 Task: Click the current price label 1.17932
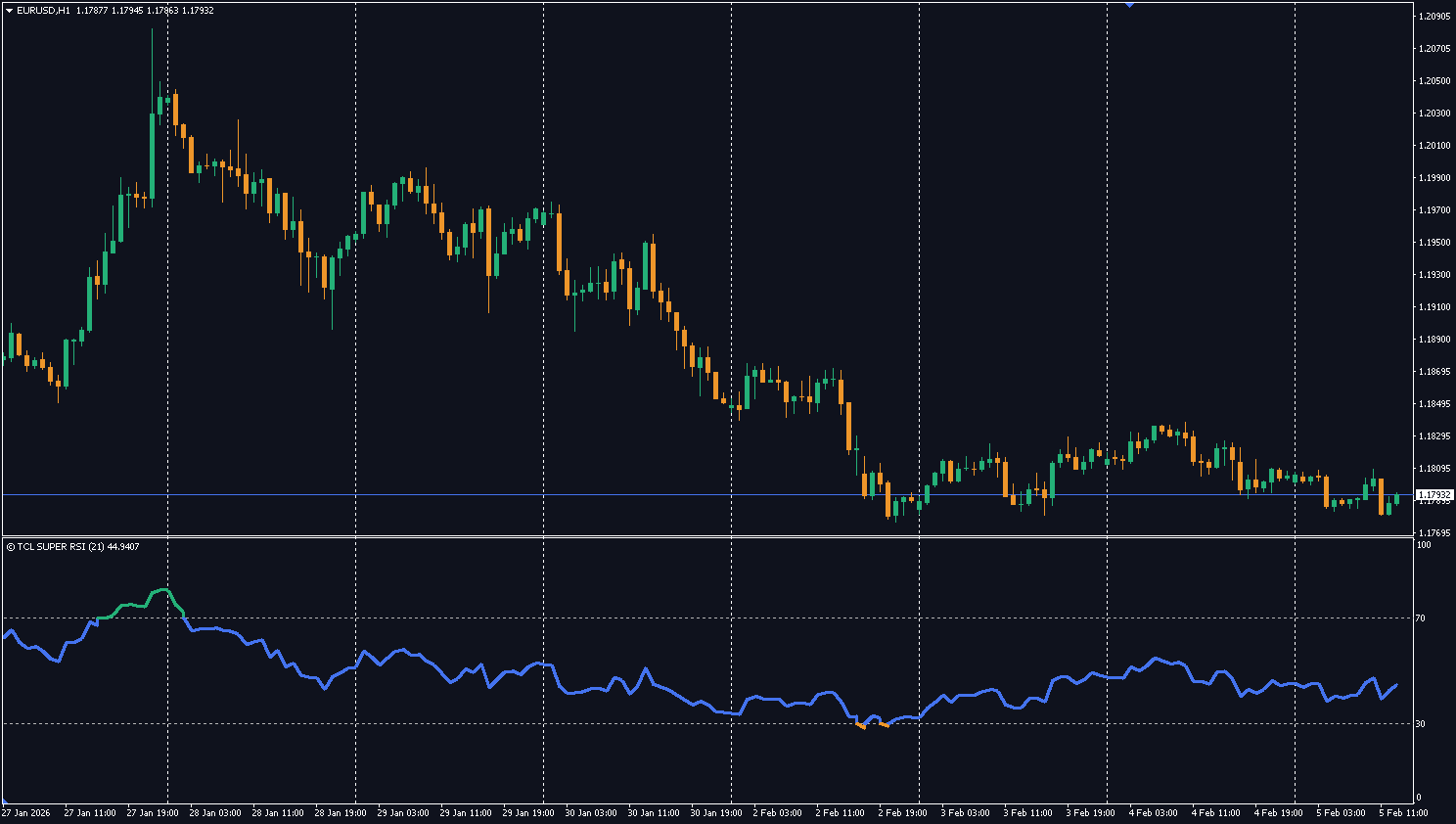click(x=1434, y=495)
